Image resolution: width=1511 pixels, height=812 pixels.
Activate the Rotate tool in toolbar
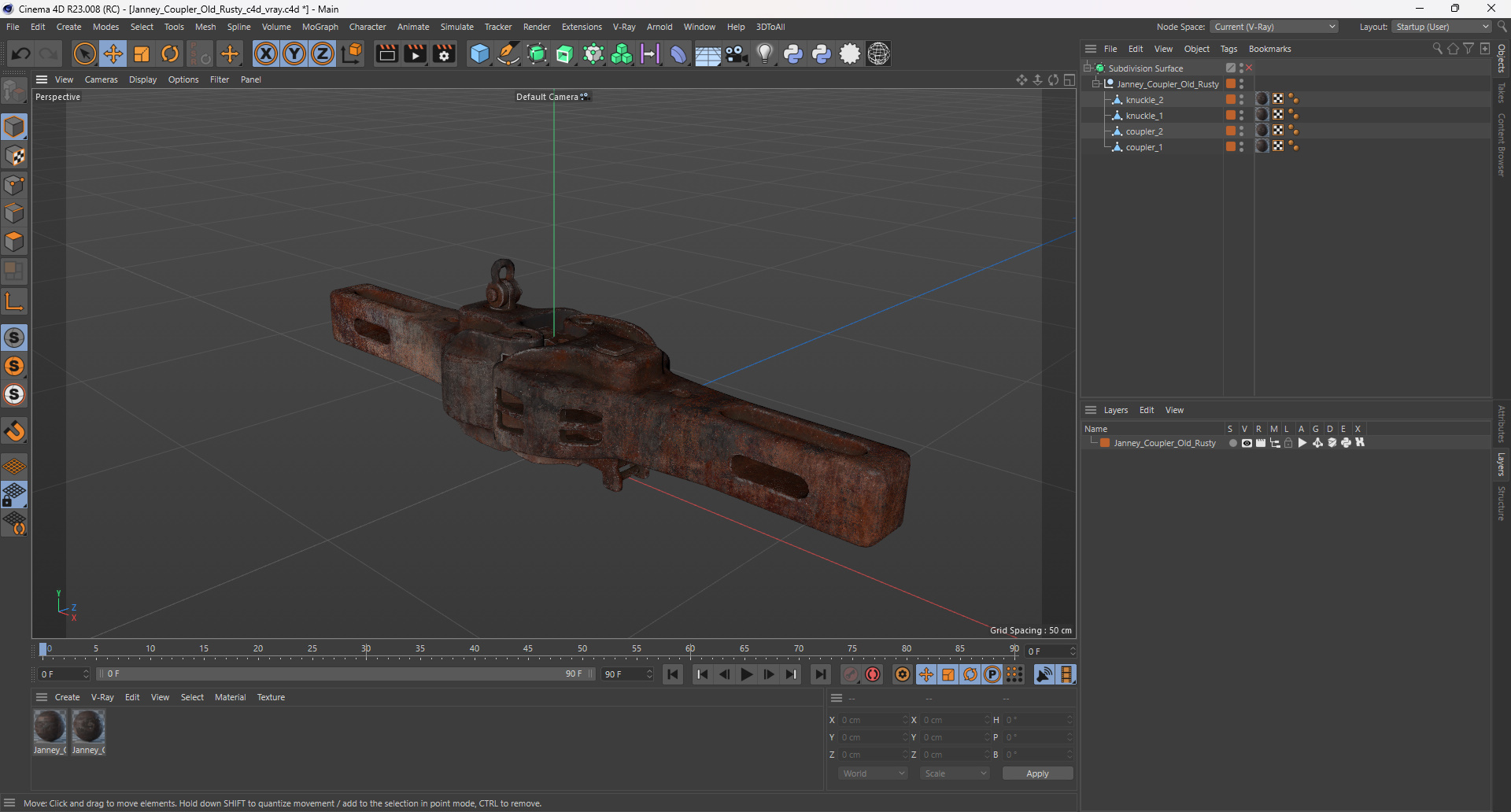tap(170, 54)
